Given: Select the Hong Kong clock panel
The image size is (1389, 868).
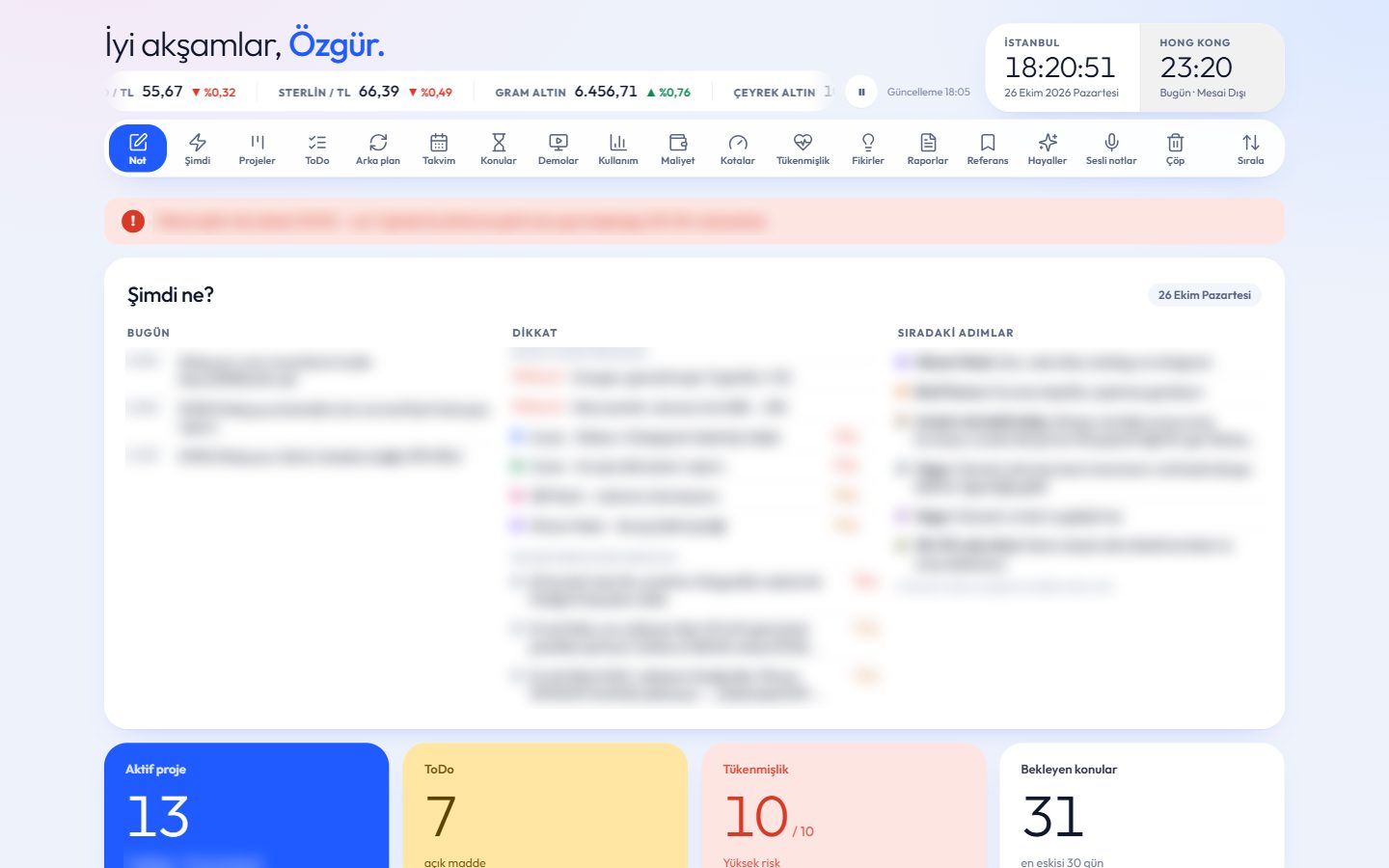Looking at the screenshot, I should coord(1212,68).
